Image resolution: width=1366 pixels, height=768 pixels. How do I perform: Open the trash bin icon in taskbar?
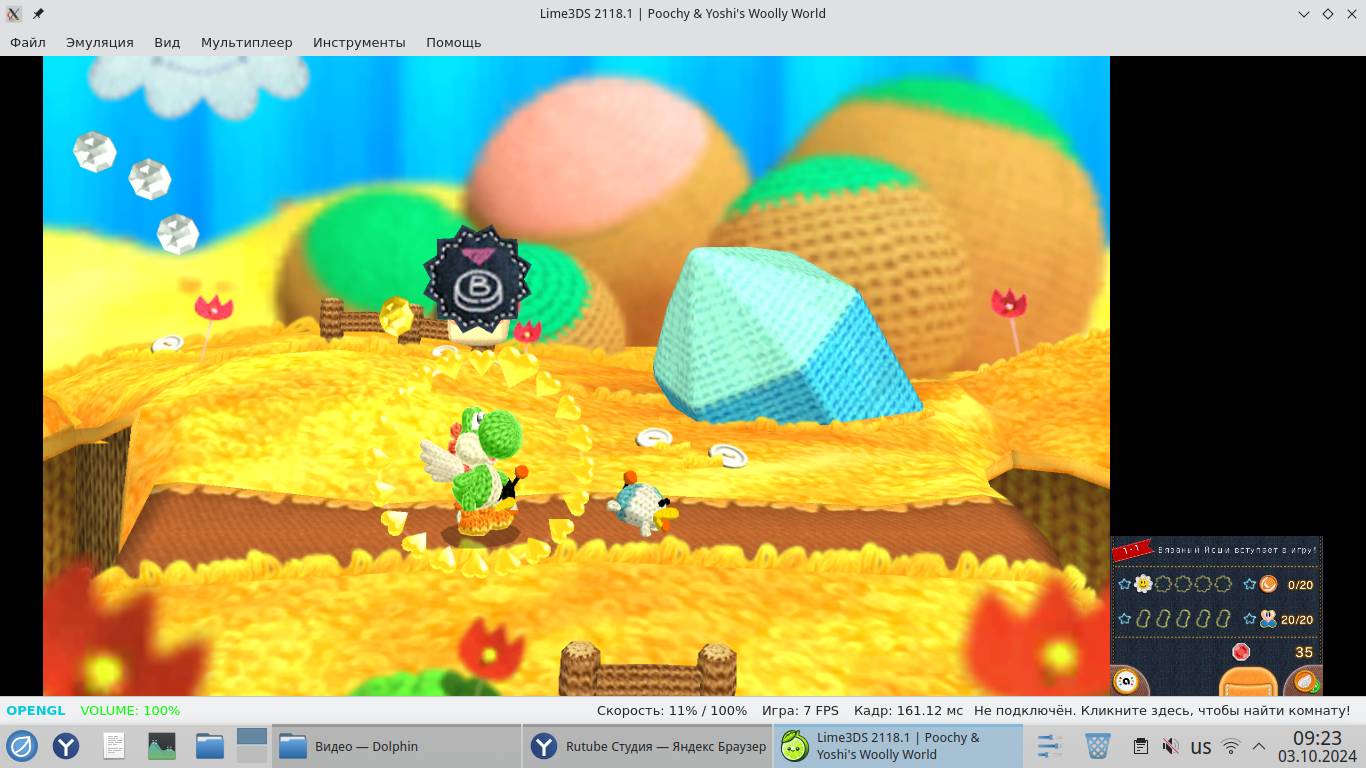click(x=1098, y=746)
